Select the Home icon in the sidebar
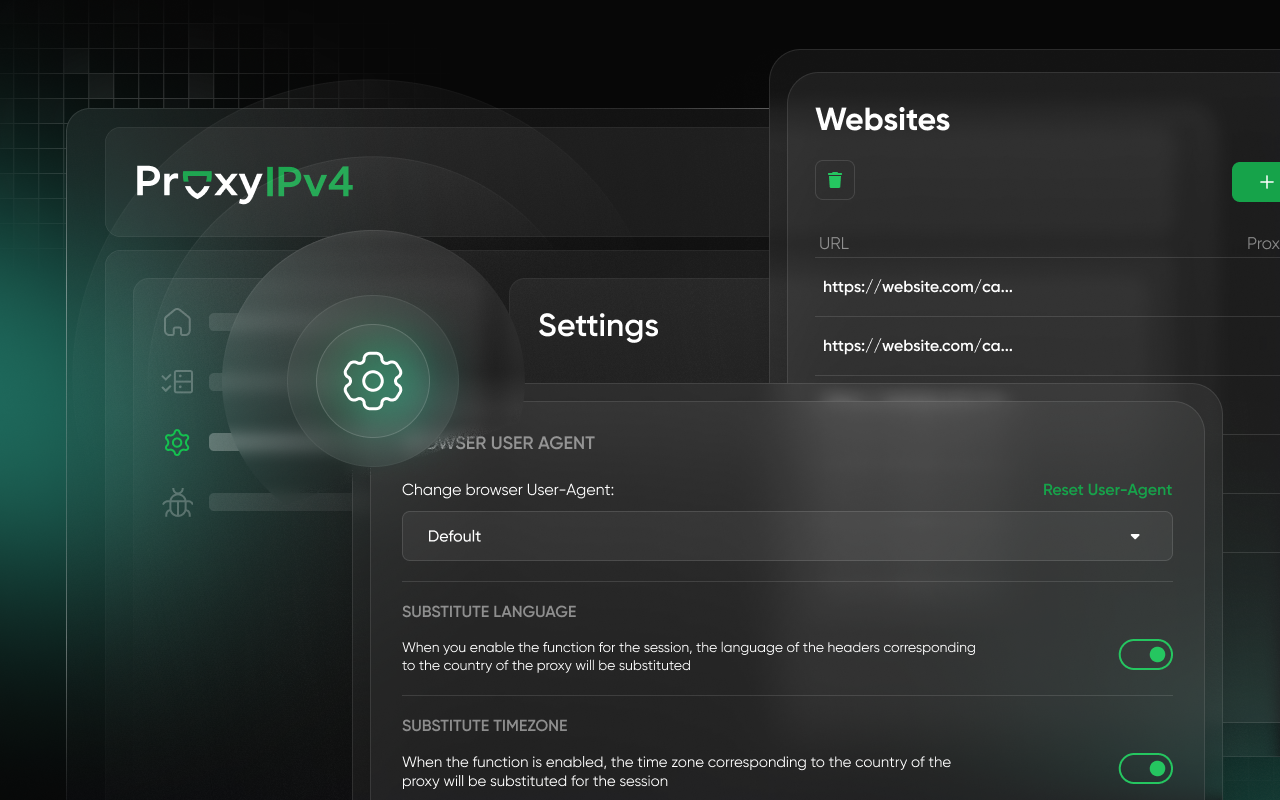The width and height of the screenshot is (1280, 800). pyautogui.click(x=177, y=322)
